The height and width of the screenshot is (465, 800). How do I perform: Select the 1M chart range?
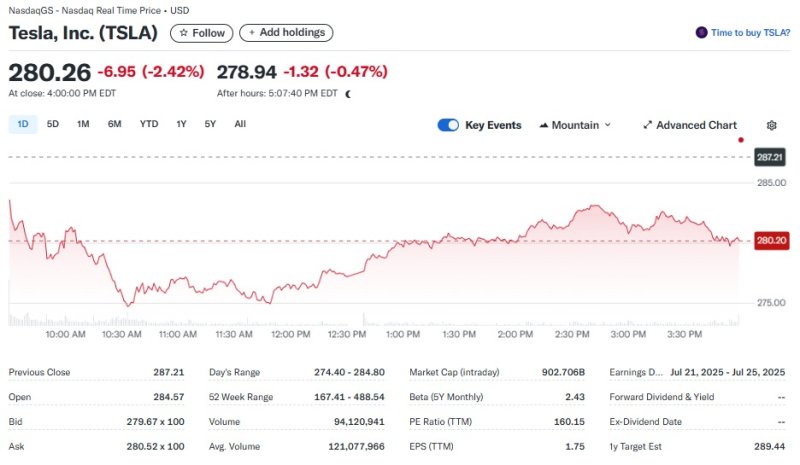83,124
